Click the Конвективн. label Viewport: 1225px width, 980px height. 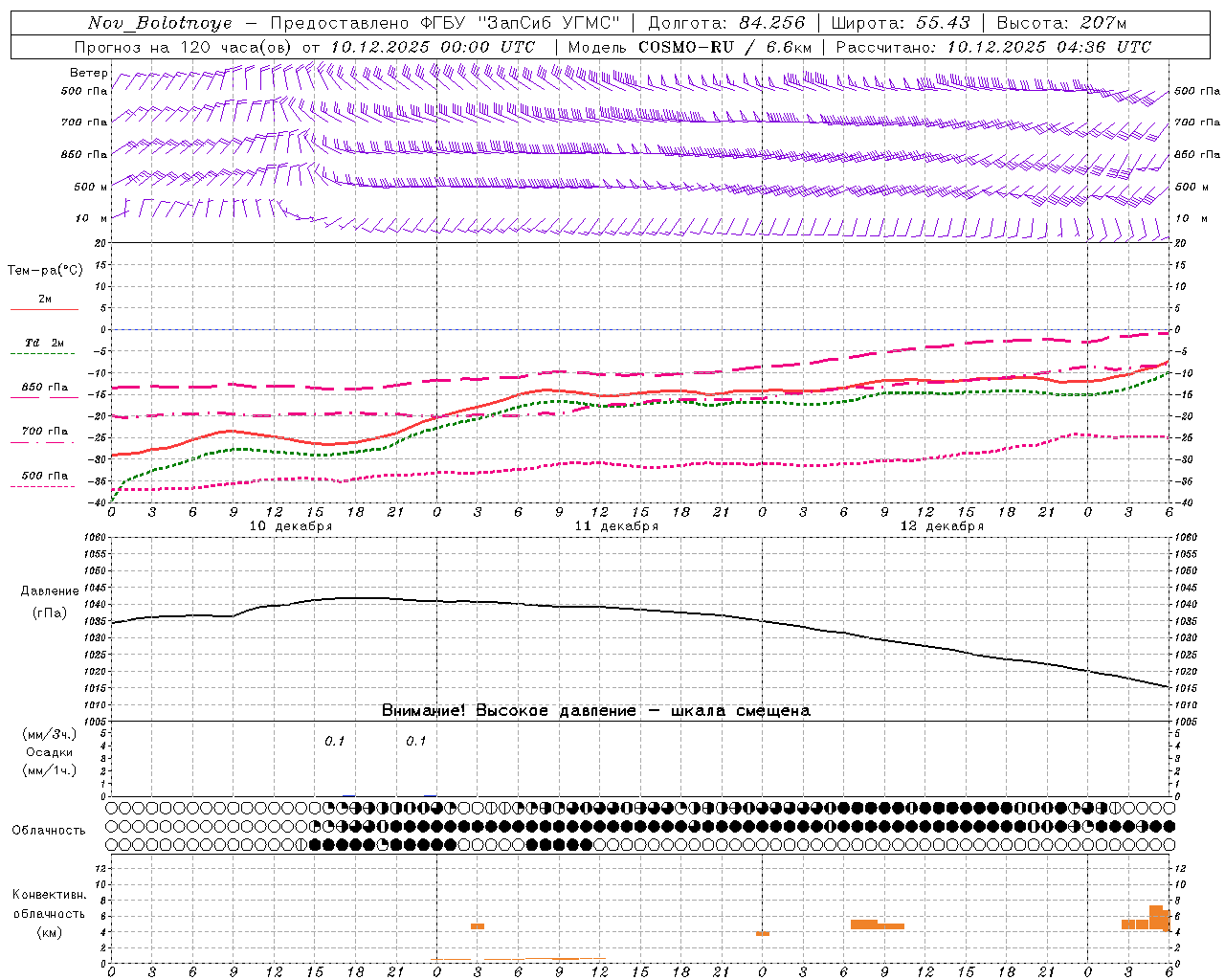[50, 895]
